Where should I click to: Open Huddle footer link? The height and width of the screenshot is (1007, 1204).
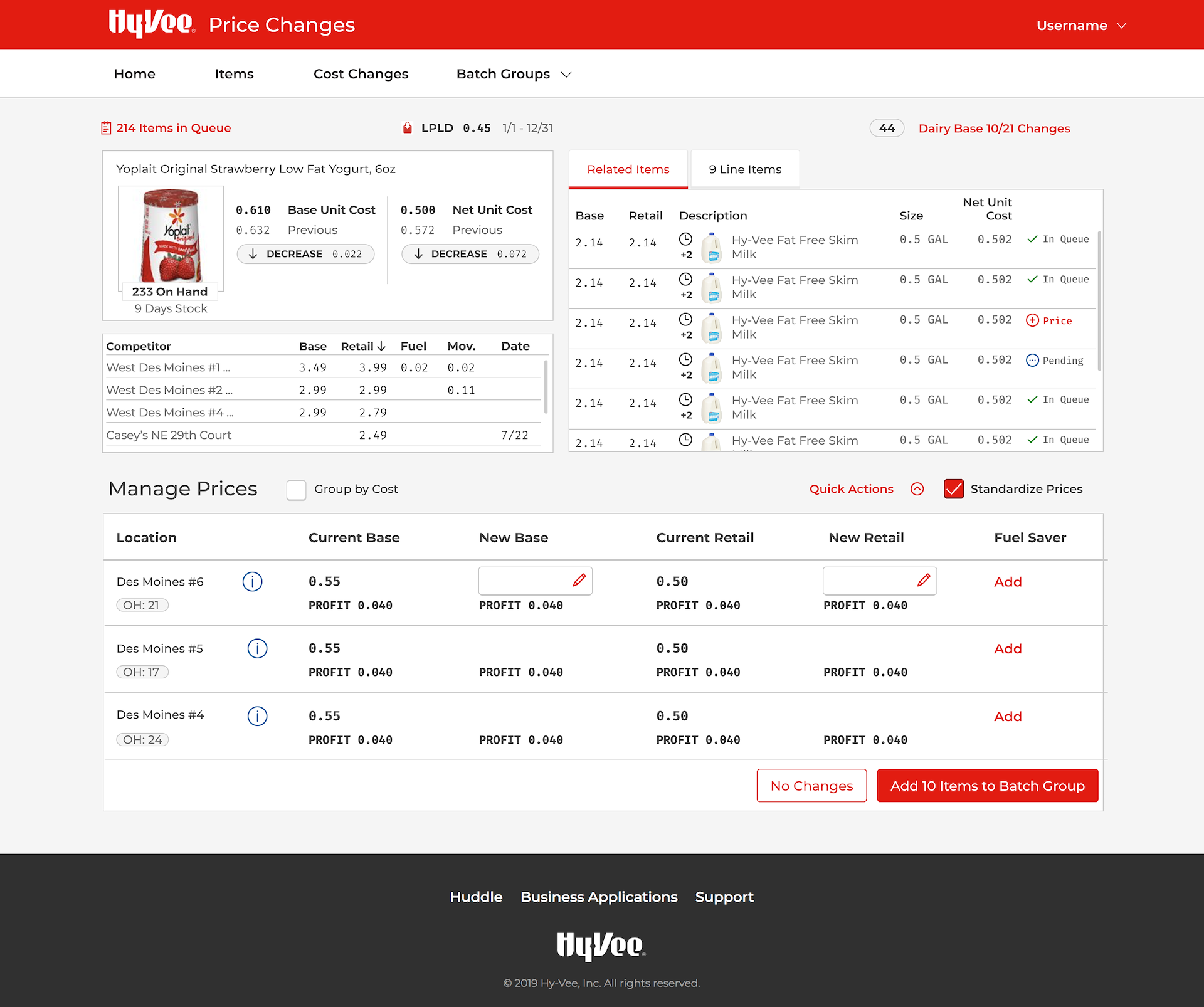(476, 897)
